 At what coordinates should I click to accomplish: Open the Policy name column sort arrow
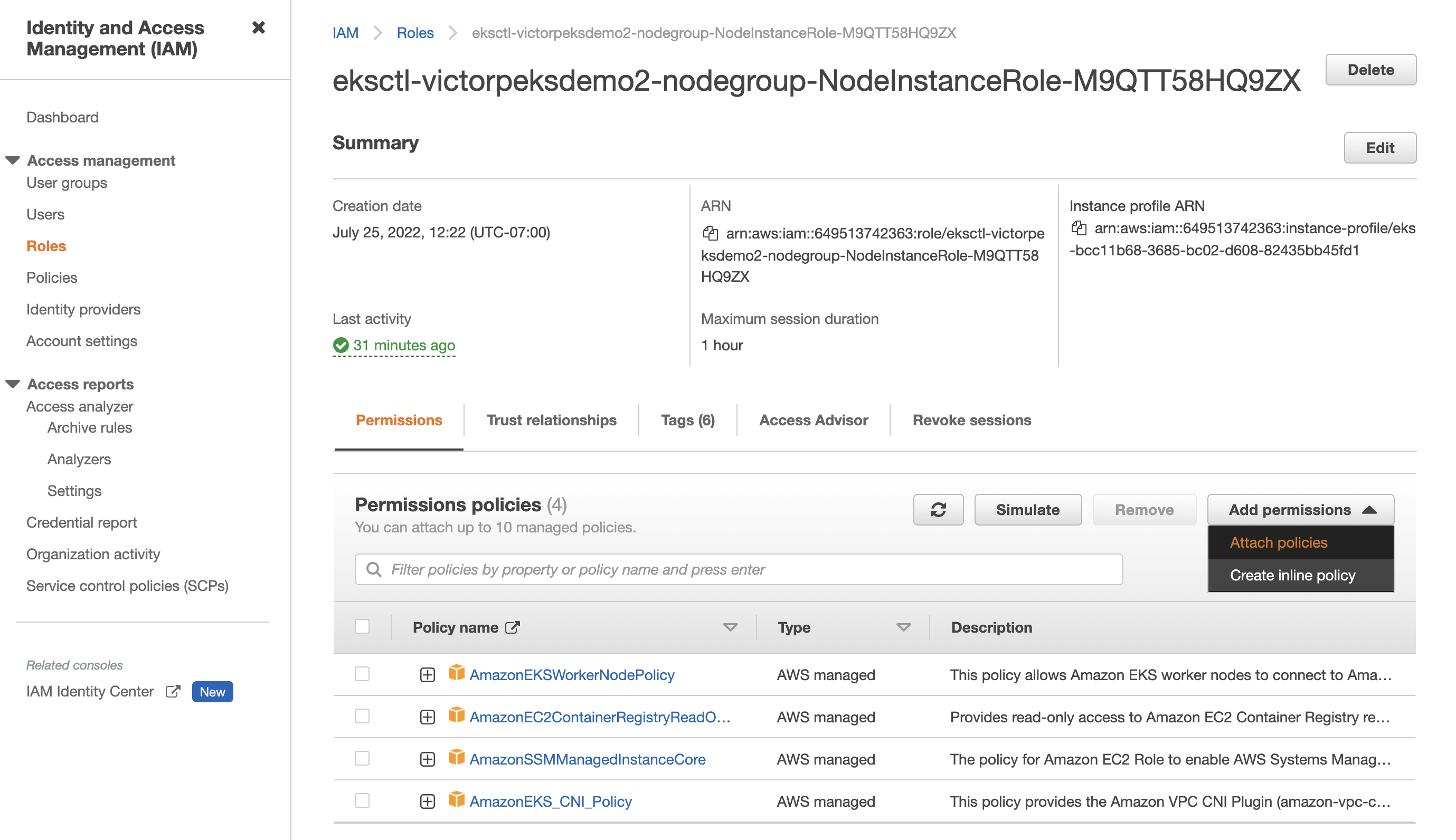(730, 627)
